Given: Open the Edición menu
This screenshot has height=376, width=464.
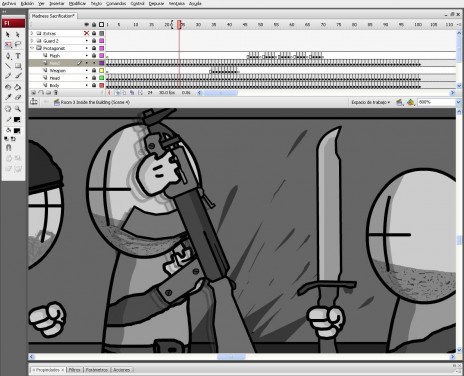Looking at the screenshot, I should (27, 4).
